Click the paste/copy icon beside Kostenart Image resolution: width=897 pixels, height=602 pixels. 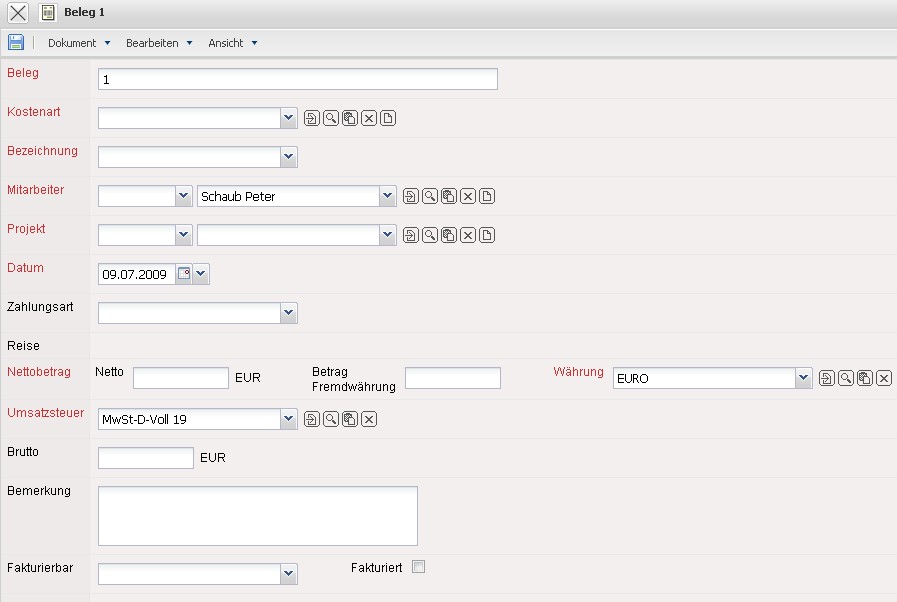[x=349, y=119]
